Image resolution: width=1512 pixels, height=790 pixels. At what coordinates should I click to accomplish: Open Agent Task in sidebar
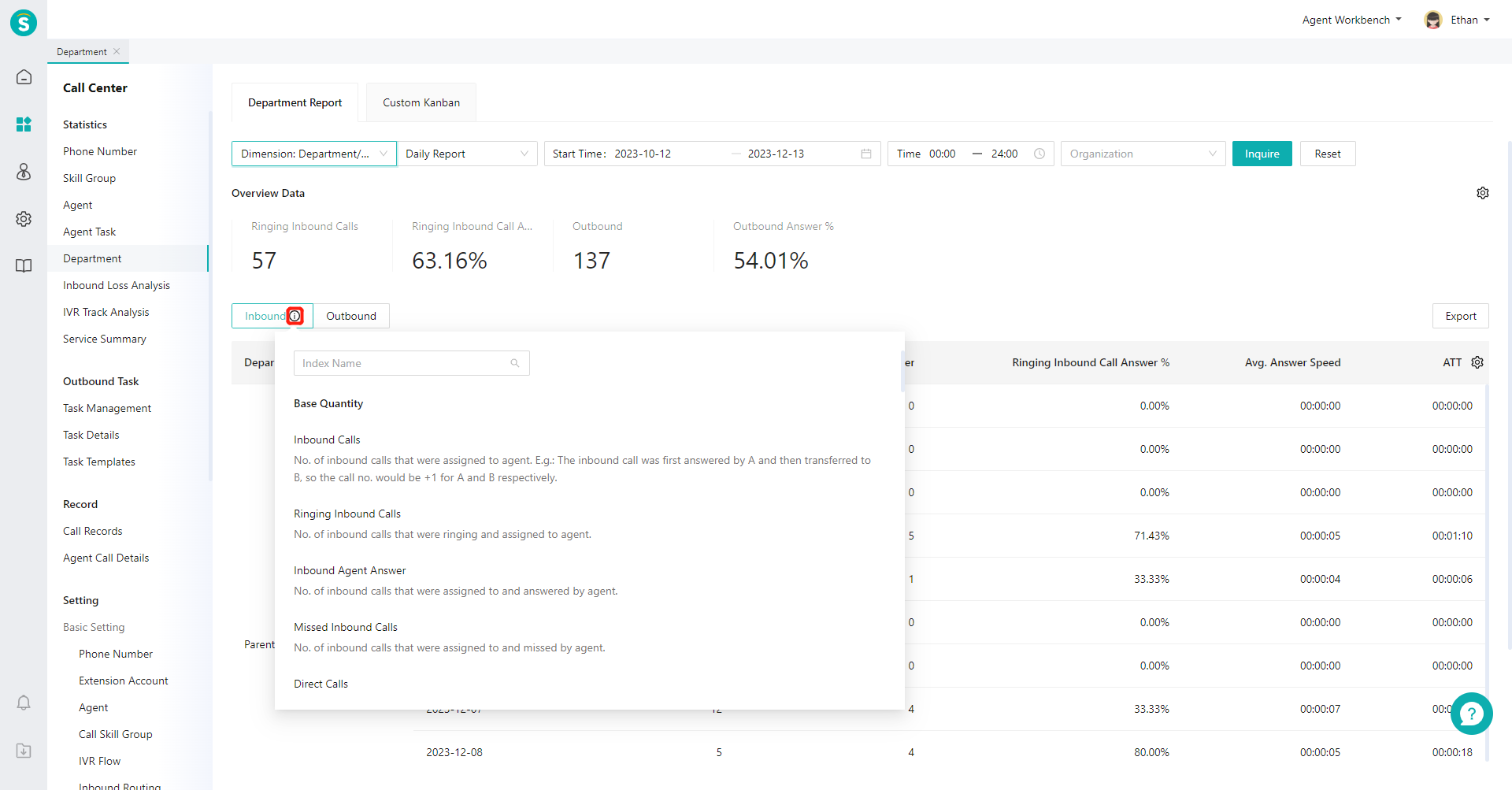pyautogui.click(x=89, y=232)
